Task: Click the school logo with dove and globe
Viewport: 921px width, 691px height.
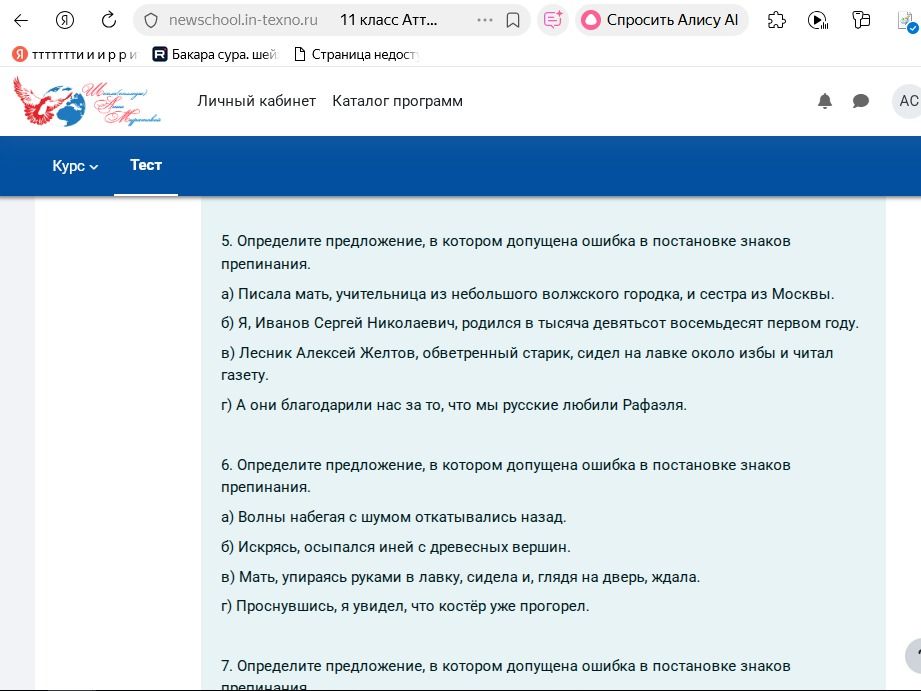Action: click(87, 101)
